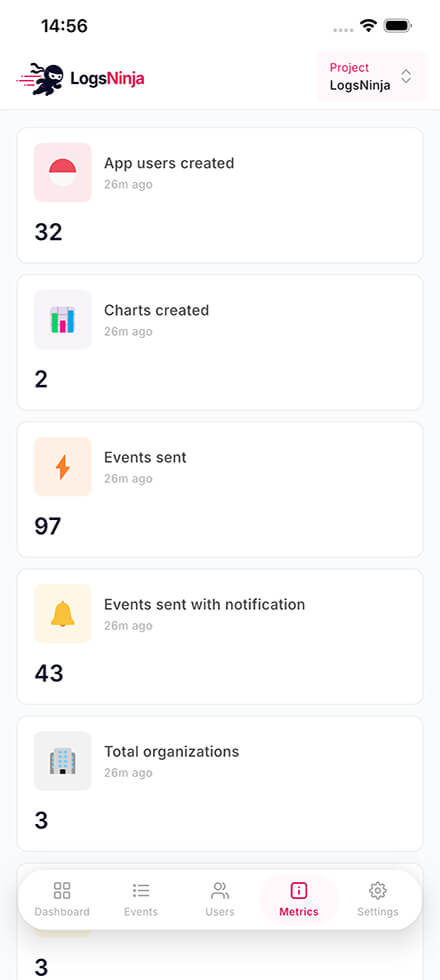
Task: Select the Events sent with notification title
Action: click(204, 604)
